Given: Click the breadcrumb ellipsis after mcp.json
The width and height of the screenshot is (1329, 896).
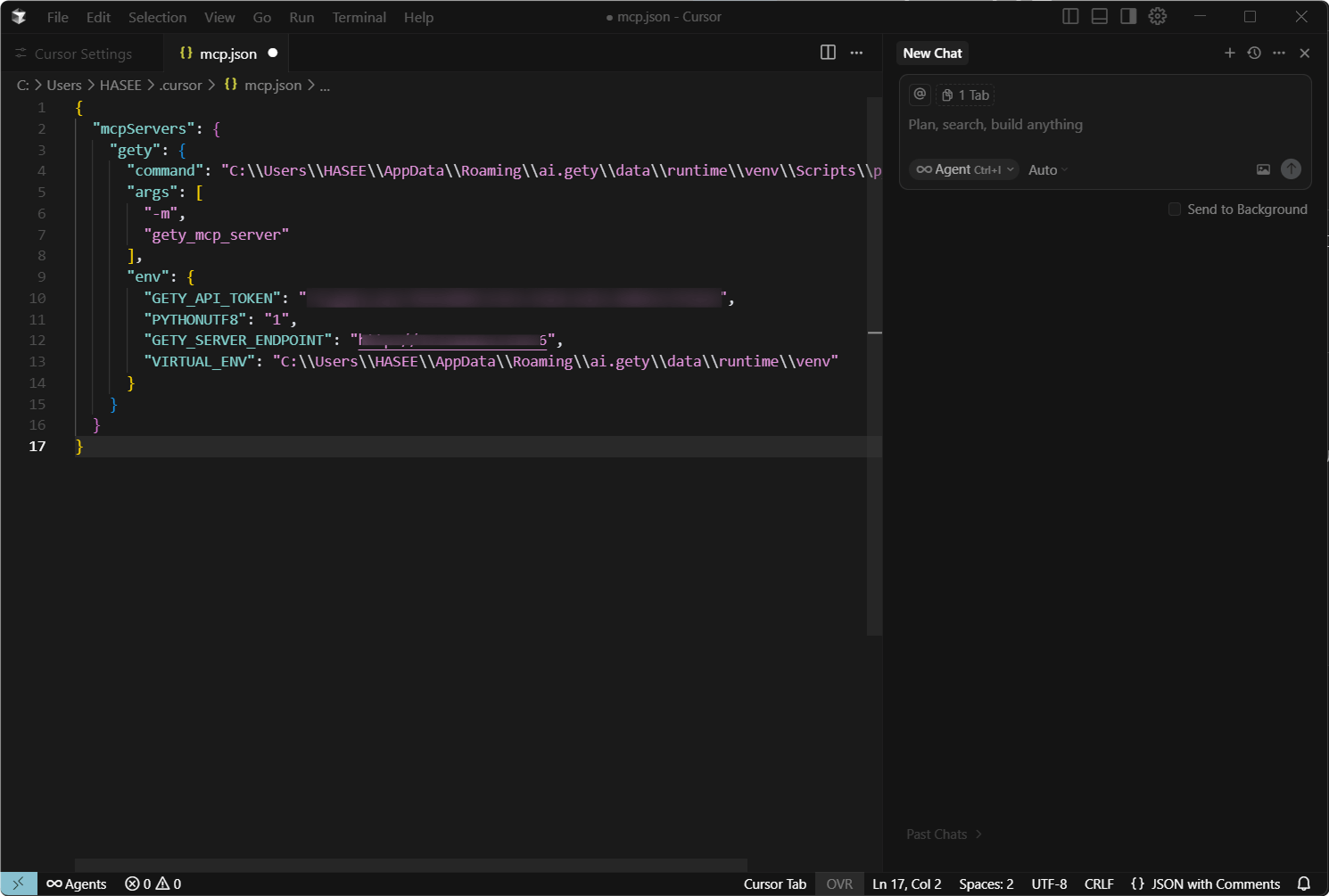Looking at the screenshot, I should coord(325,86).
